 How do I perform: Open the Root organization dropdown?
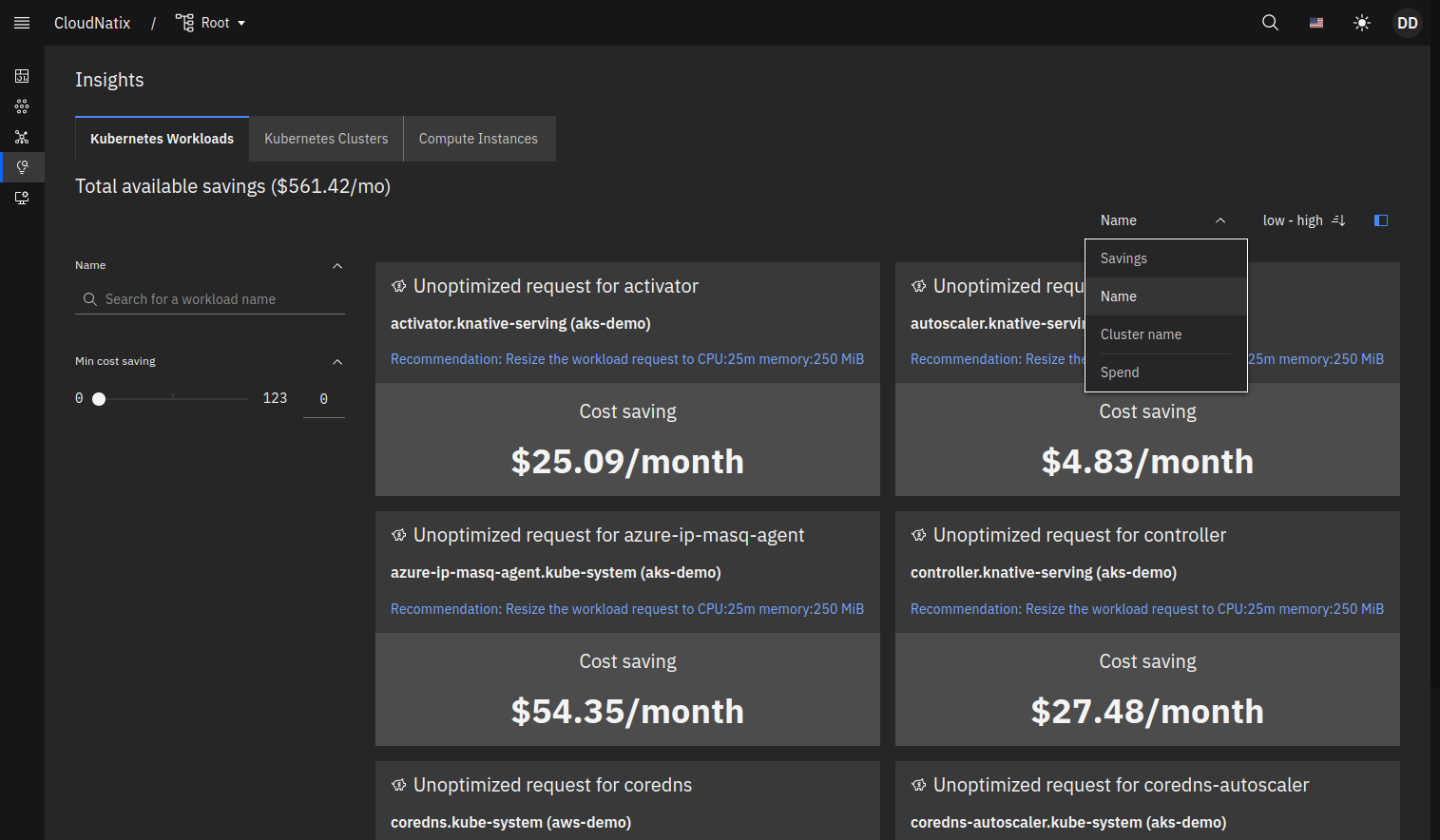click(x=211, y=23)
